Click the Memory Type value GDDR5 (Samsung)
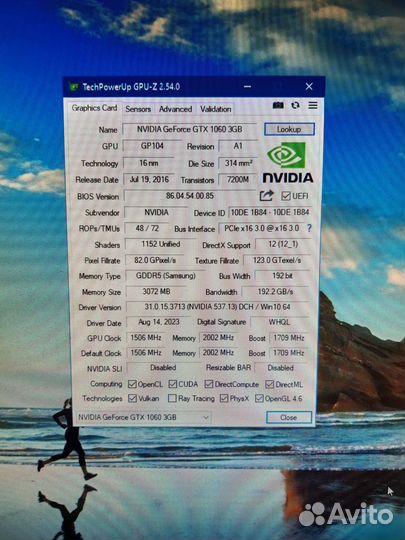This screenshot has height=540, width=405. pyautogui.click(x=166, y=276)
